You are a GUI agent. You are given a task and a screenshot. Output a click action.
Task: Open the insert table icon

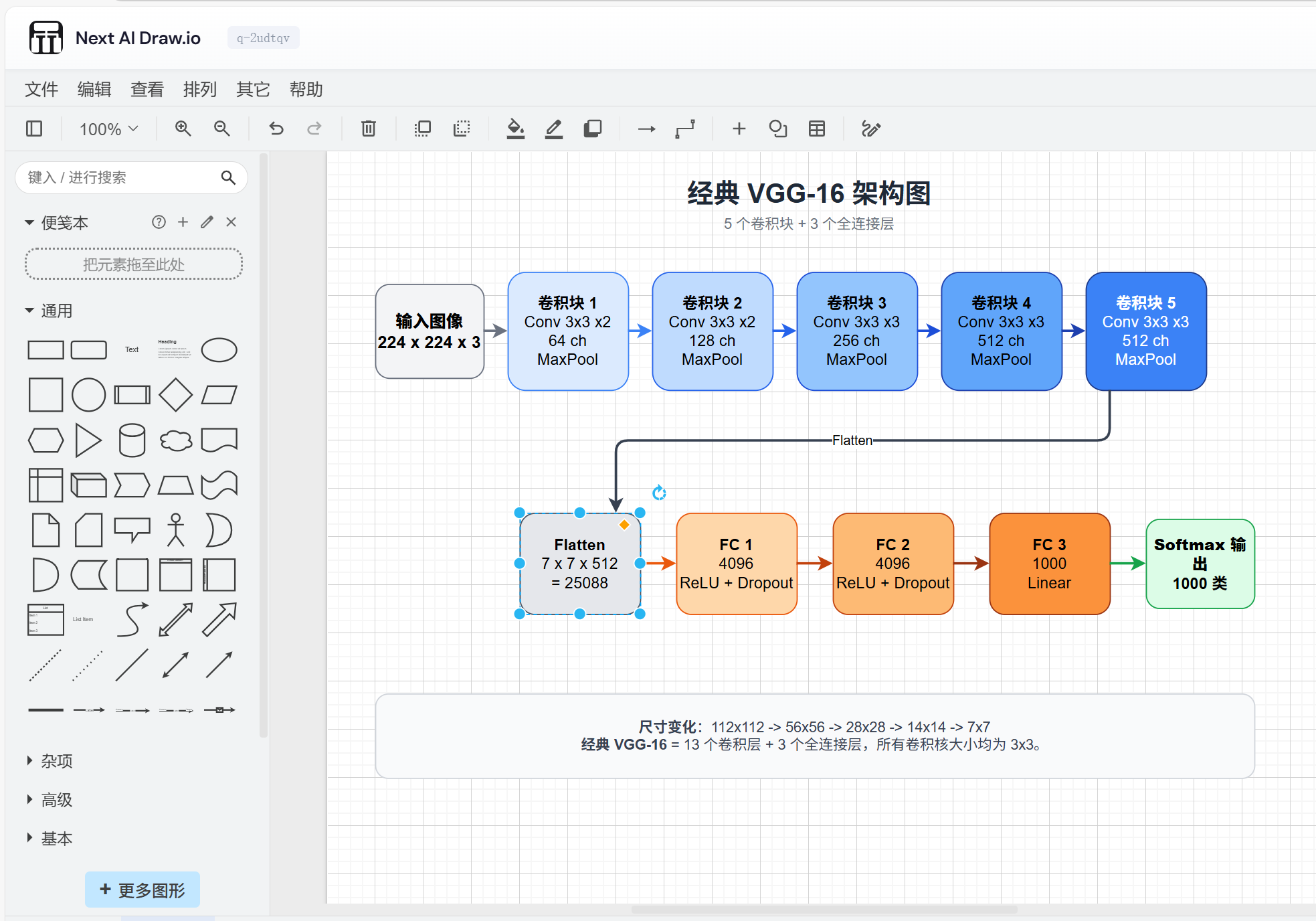click(x=817, y=129)
